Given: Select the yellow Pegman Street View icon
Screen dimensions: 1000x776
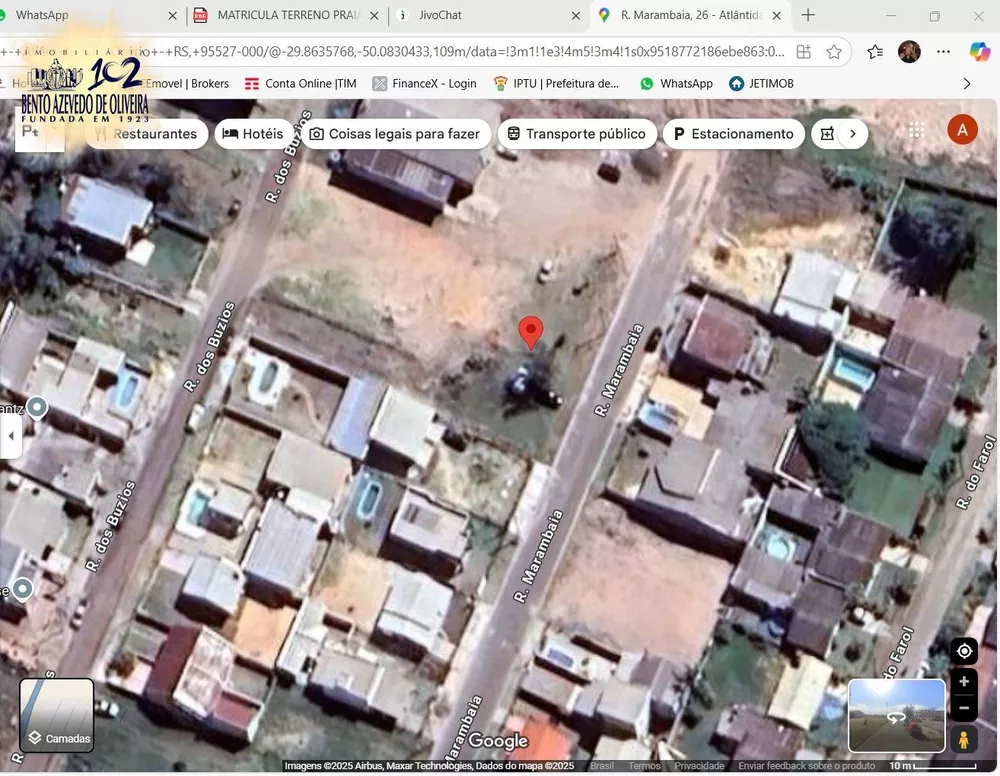Looking at the screenshot, I should pyautogui.click(x=964, y=740).
